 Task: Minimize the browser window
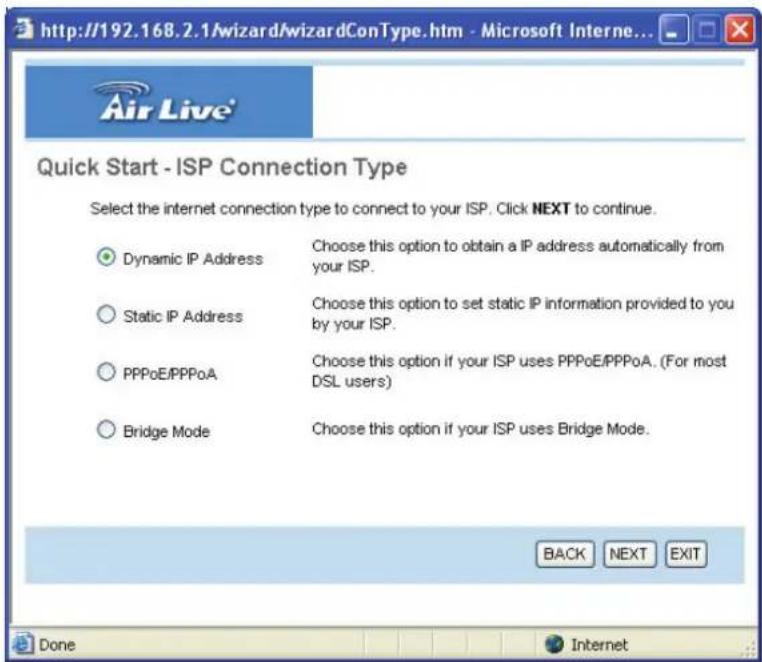(x=674, y=30)
